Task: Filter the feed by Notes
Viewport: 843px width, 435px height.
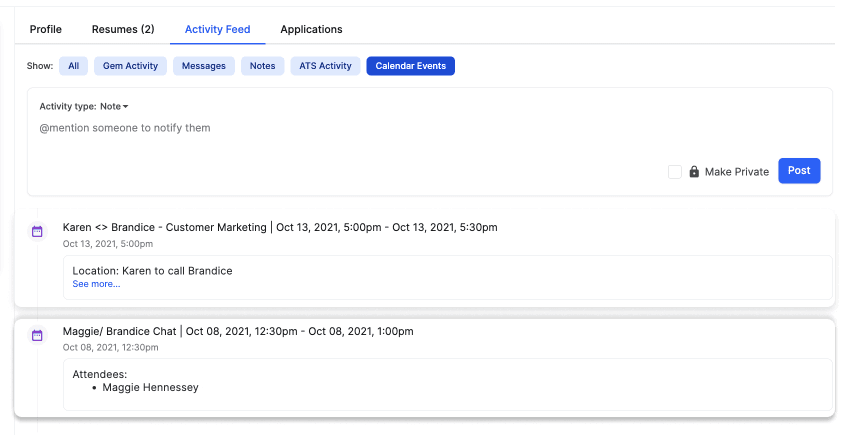Action: pos(262,66)
